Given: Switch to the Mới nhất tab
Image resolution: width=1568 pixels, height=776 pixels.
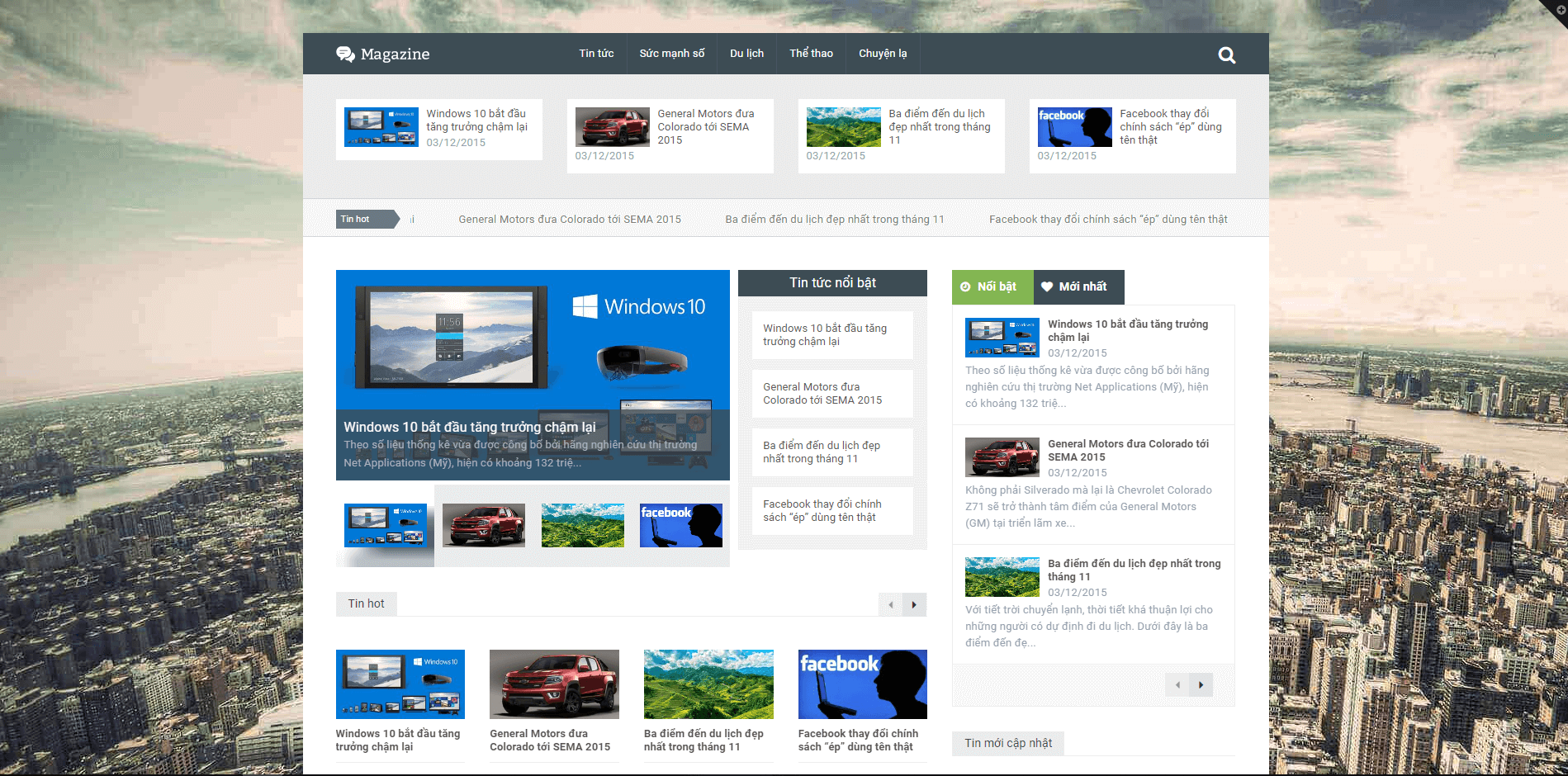Looking at the screenshot, I should (x=1078, y=287).
